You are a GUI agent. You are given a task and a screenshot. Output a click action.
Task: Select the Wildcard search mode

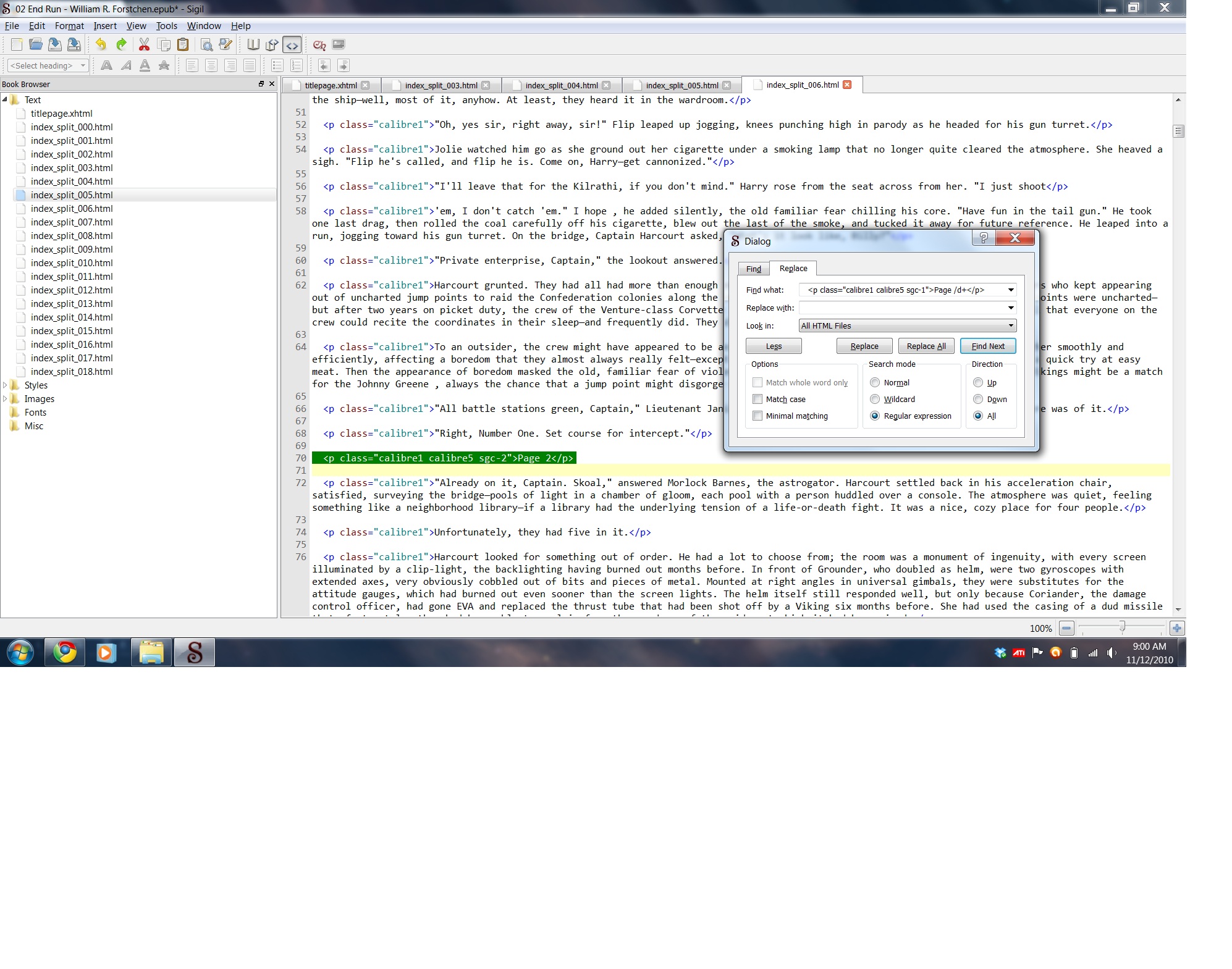click(x=875, y=399)
